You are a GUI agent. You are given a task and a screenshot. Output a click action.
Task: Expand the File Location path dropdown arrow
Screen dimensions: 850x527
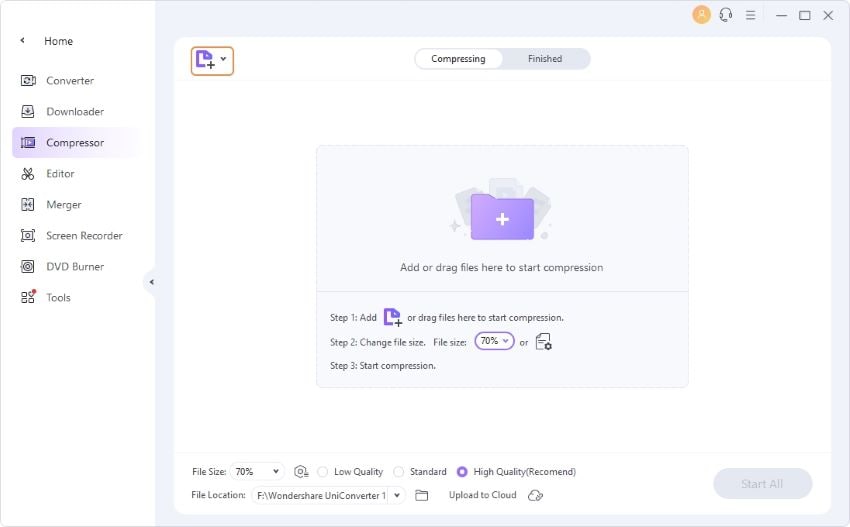pos(397,495)
